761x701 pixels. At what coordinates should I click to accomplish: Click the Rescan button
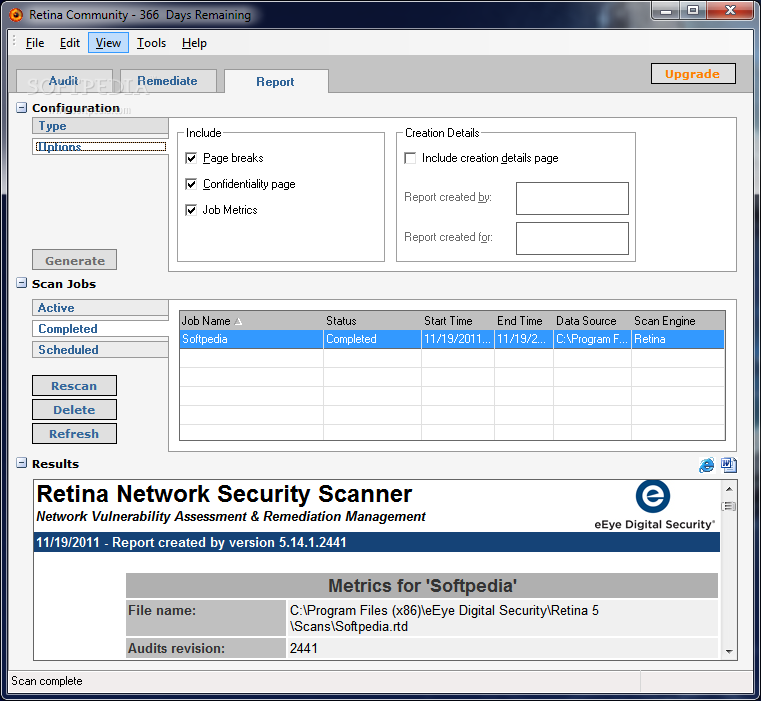click(x=75, y=386)
